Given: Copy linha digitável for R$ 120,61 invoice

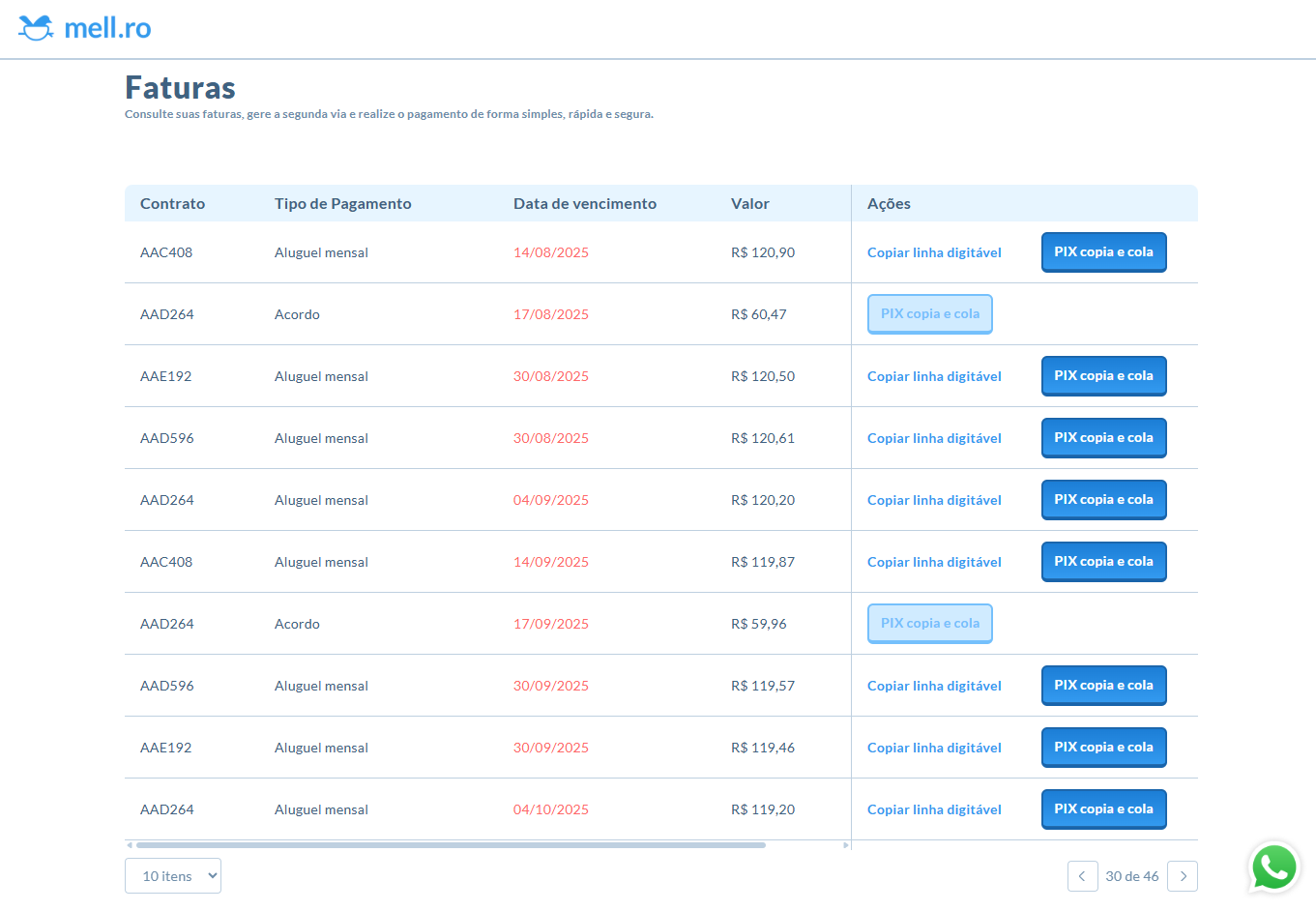Looking at the screenshot, I should click(934, 438).
